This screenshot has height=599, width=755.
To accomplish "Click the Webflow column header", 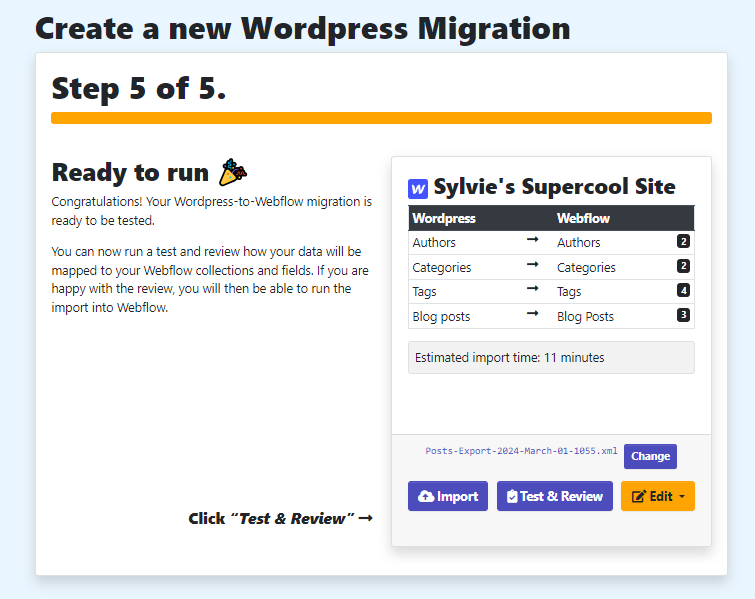I will (583, 218).
